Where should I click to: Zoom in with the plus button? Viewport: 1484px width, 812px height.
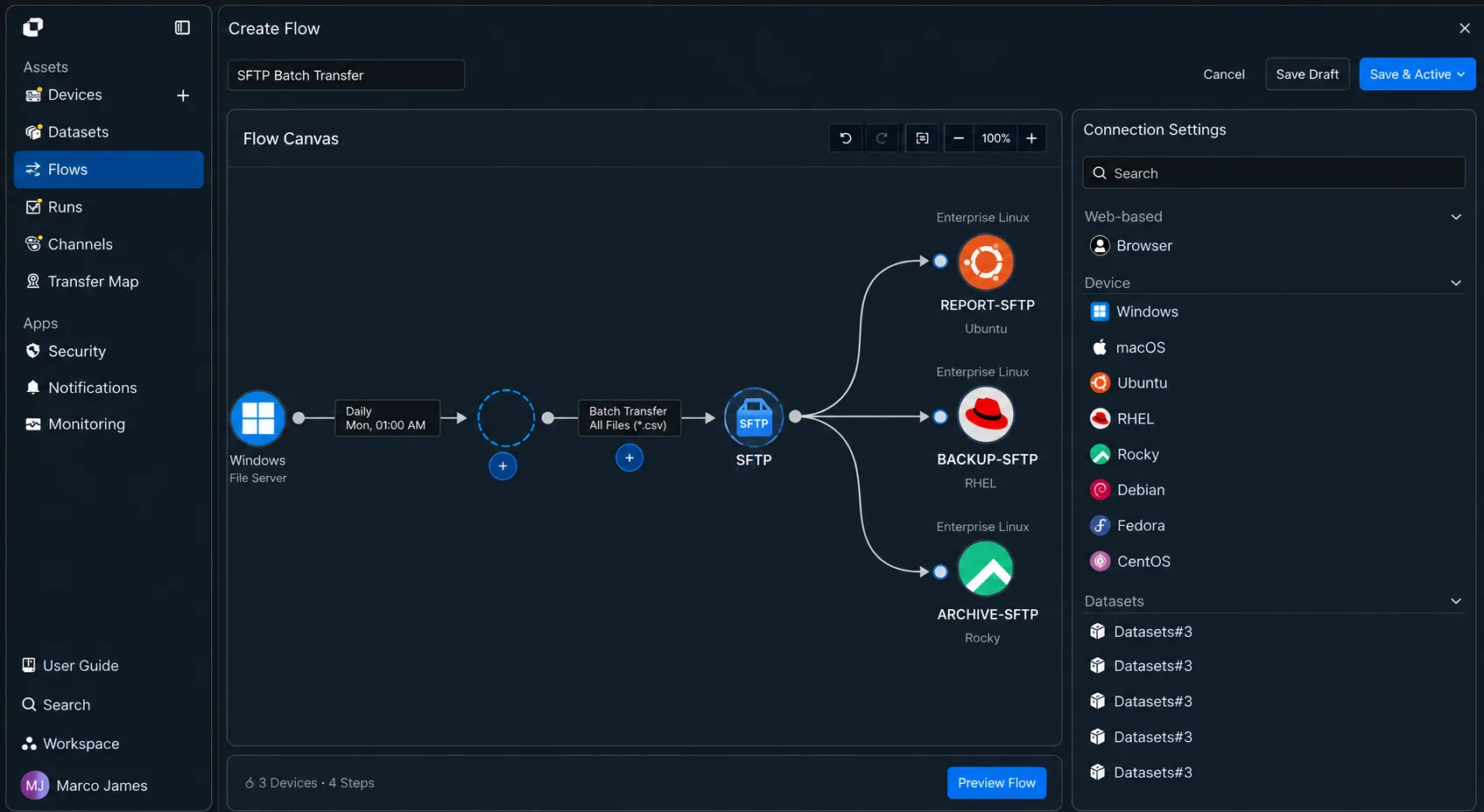point(1031,138)
